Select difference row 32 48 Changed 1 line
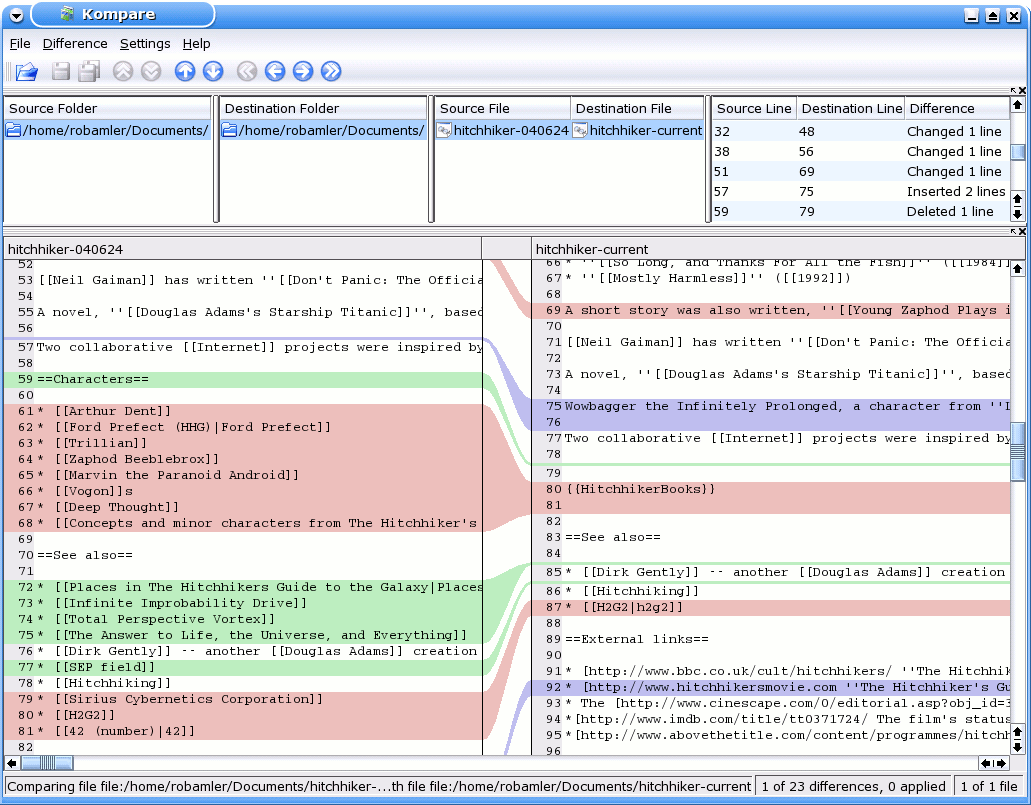The width and height of the screenshot is (1031, 805). 861,131
